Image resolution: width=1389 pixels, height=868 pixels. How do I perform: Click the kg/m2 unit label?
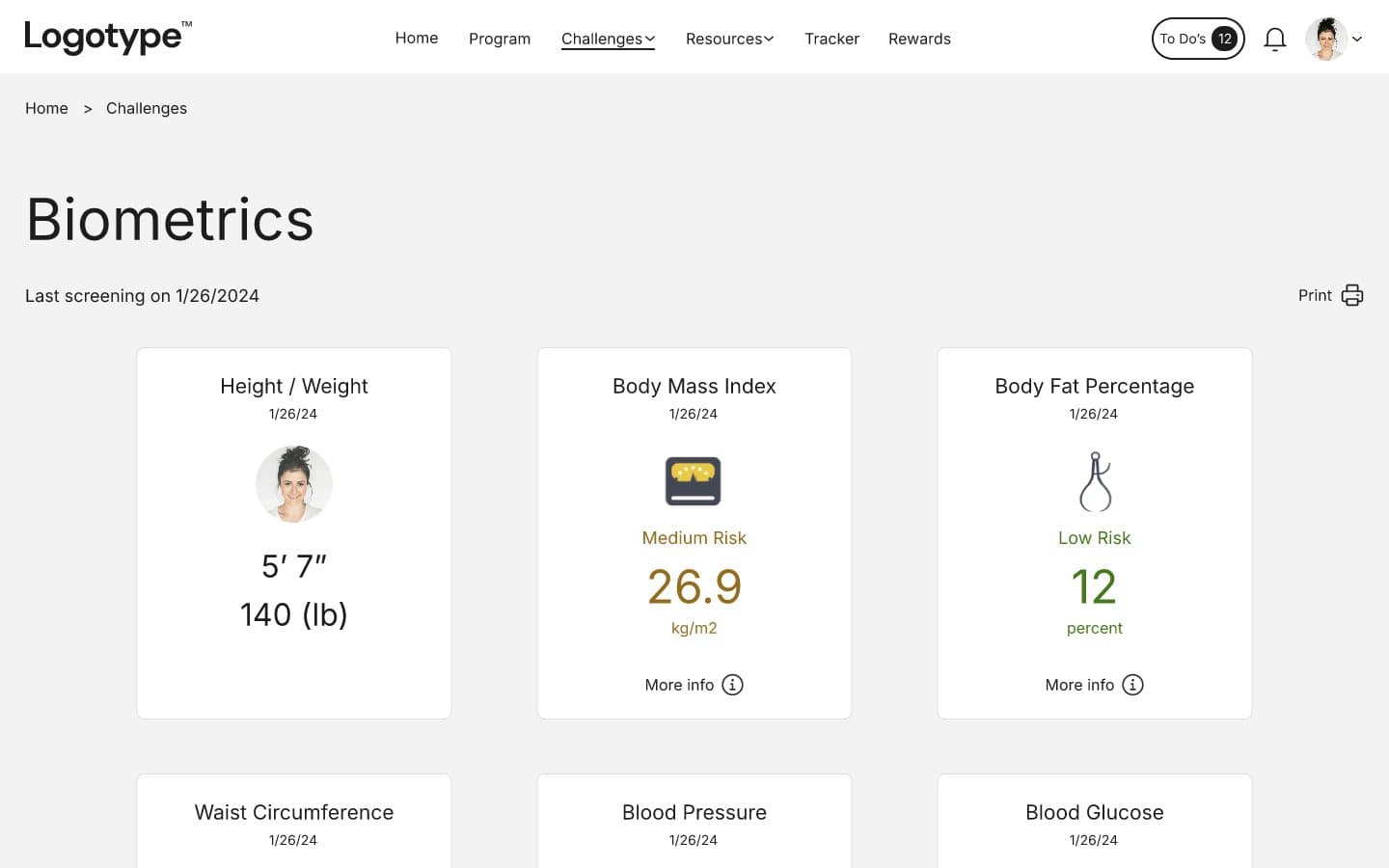pos(694,628)
